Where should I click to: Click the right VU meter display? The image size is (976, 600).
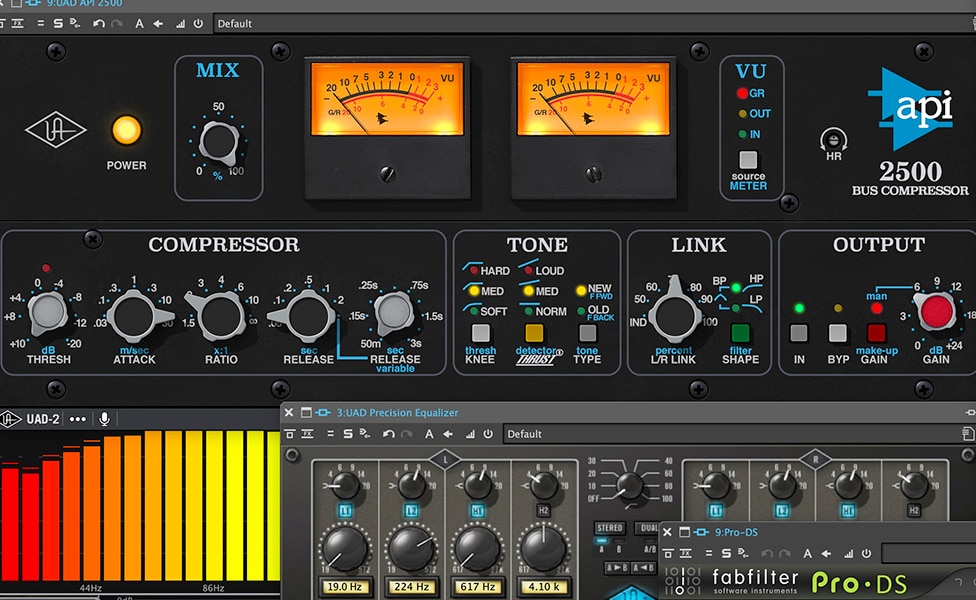593,98
